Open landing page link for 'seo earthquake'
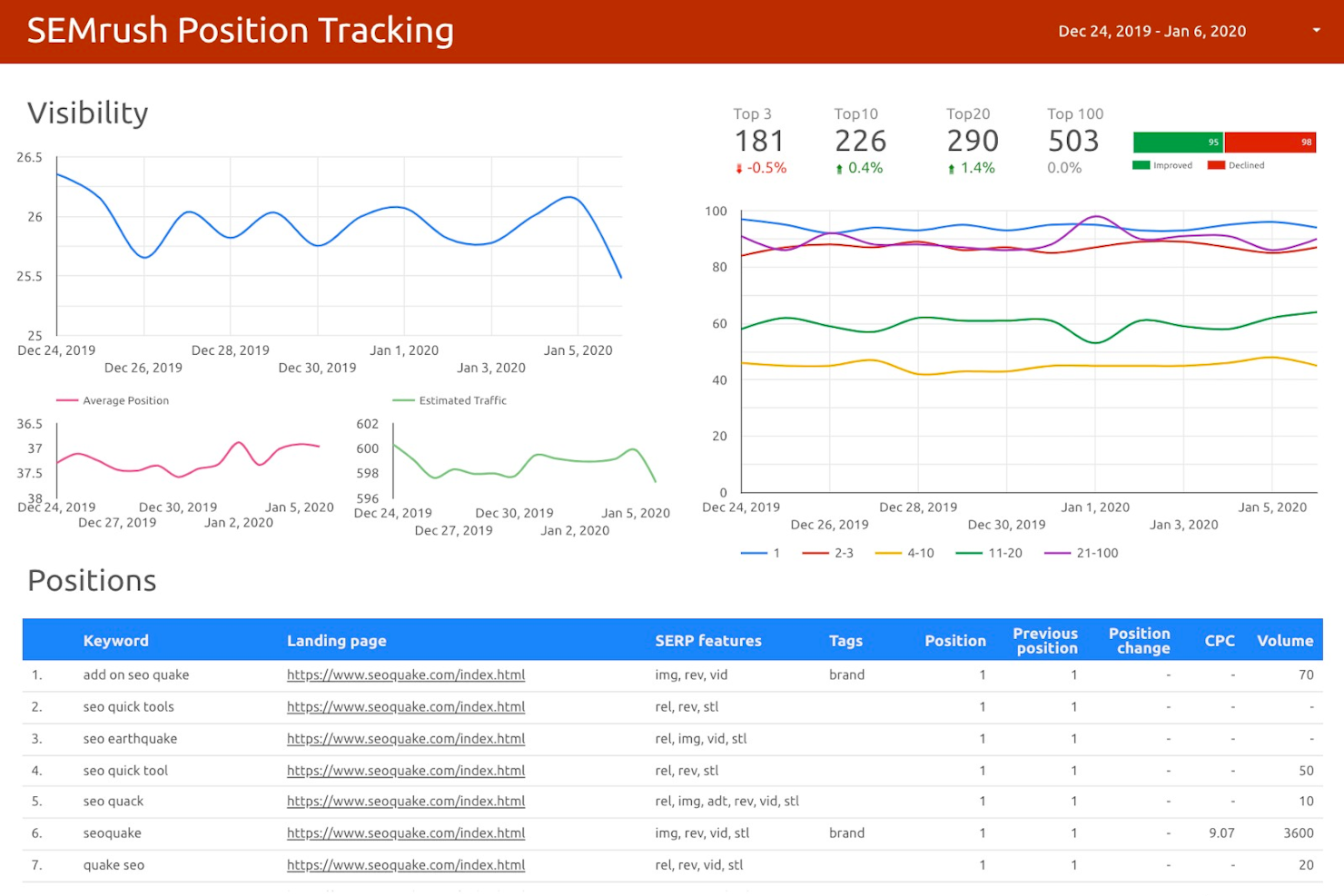1344x896 pixels. [x=406, y=739]
